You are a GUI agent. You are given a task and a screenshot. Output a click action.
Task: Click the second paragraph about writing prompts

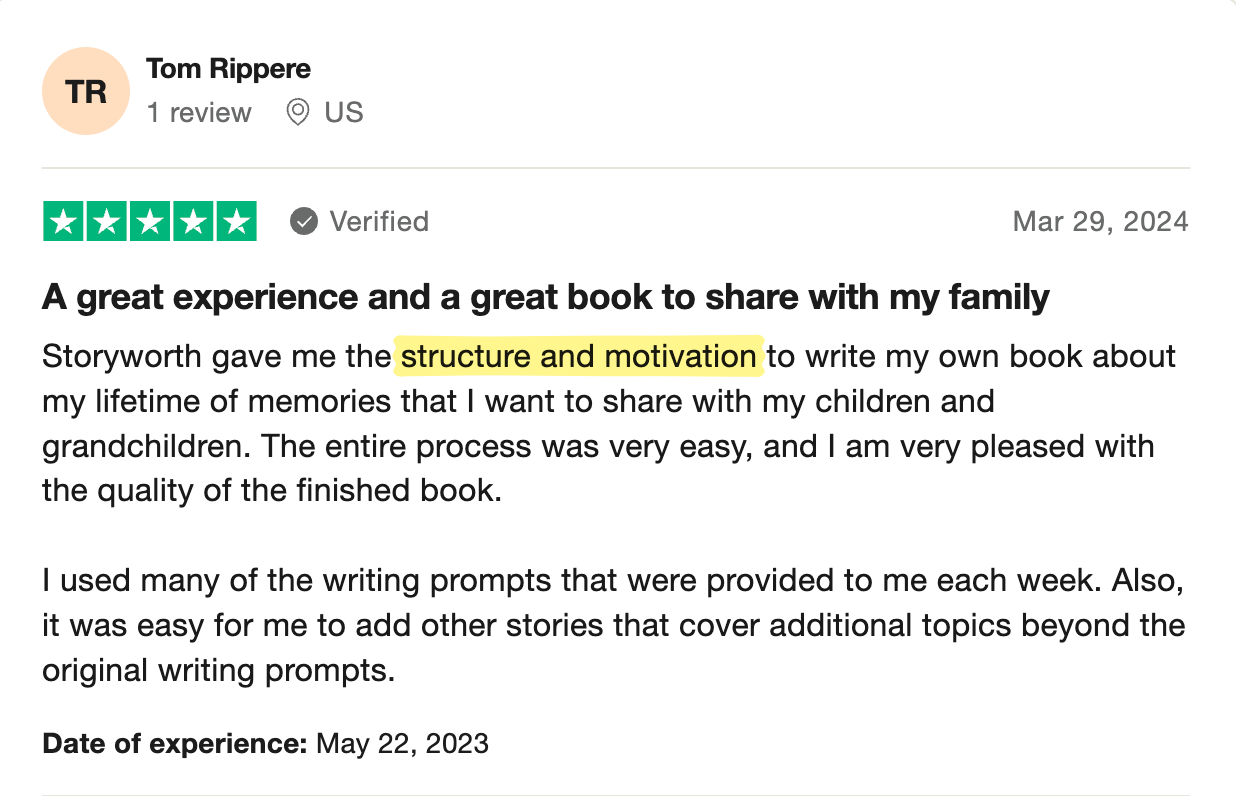[x=614, y=625]
